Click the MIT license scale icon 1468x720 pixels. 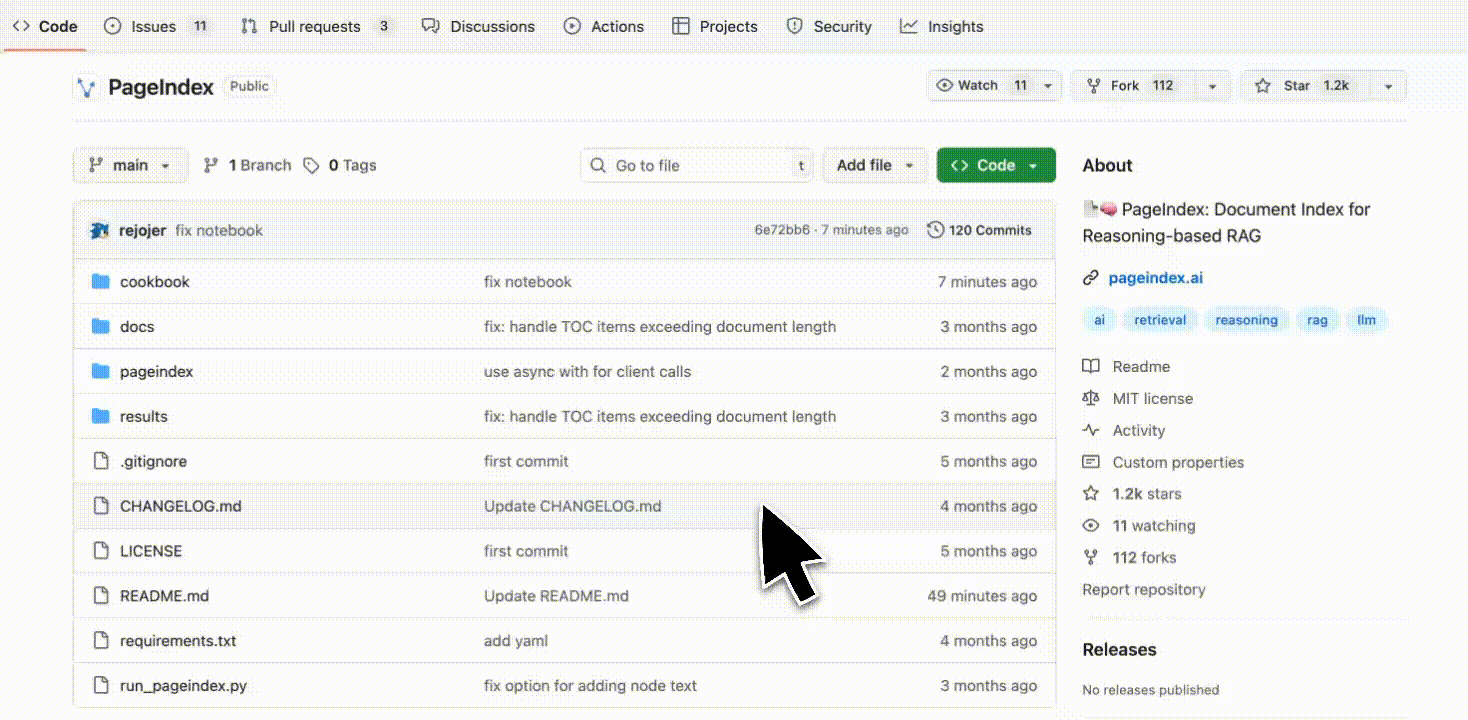pyautogui.click(x=1091, y=398)
